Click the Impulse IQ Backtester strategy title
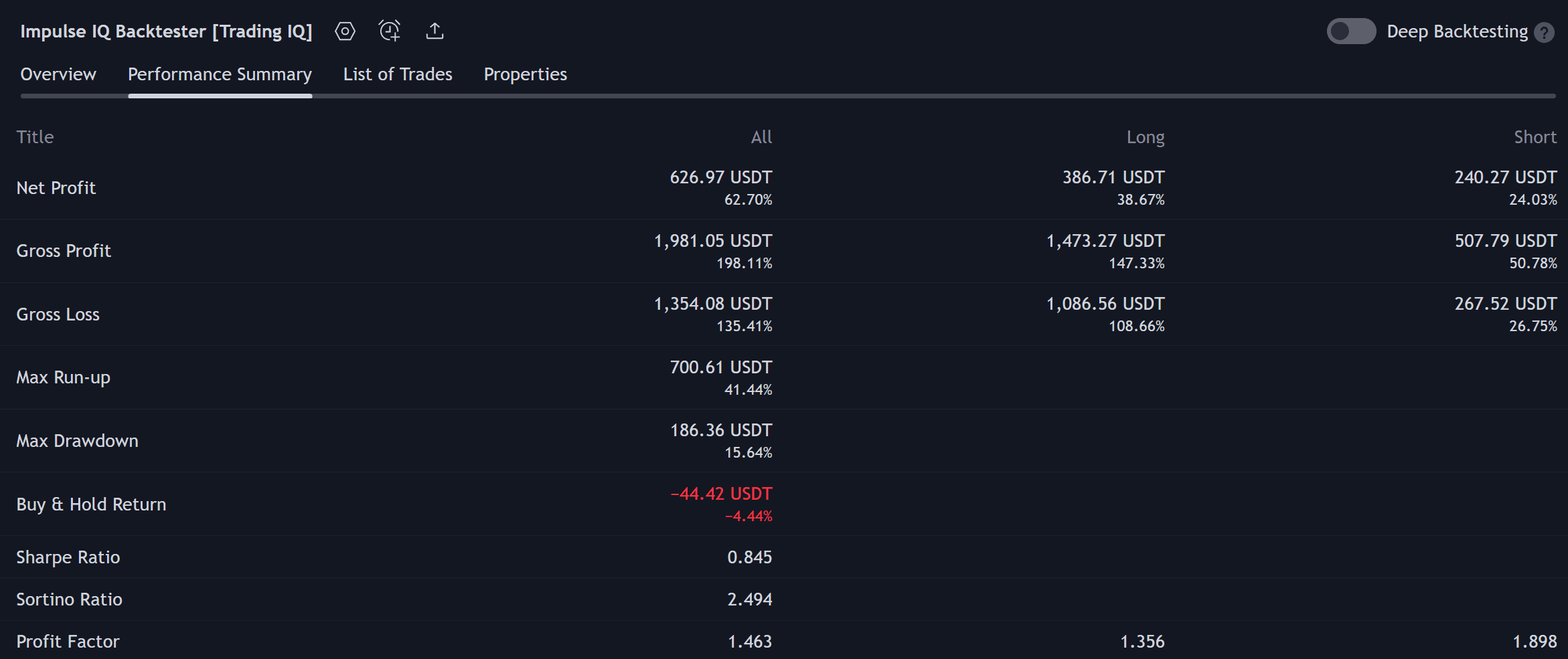The width and height of the screenshot is (1568, 659). click(166, 31)
